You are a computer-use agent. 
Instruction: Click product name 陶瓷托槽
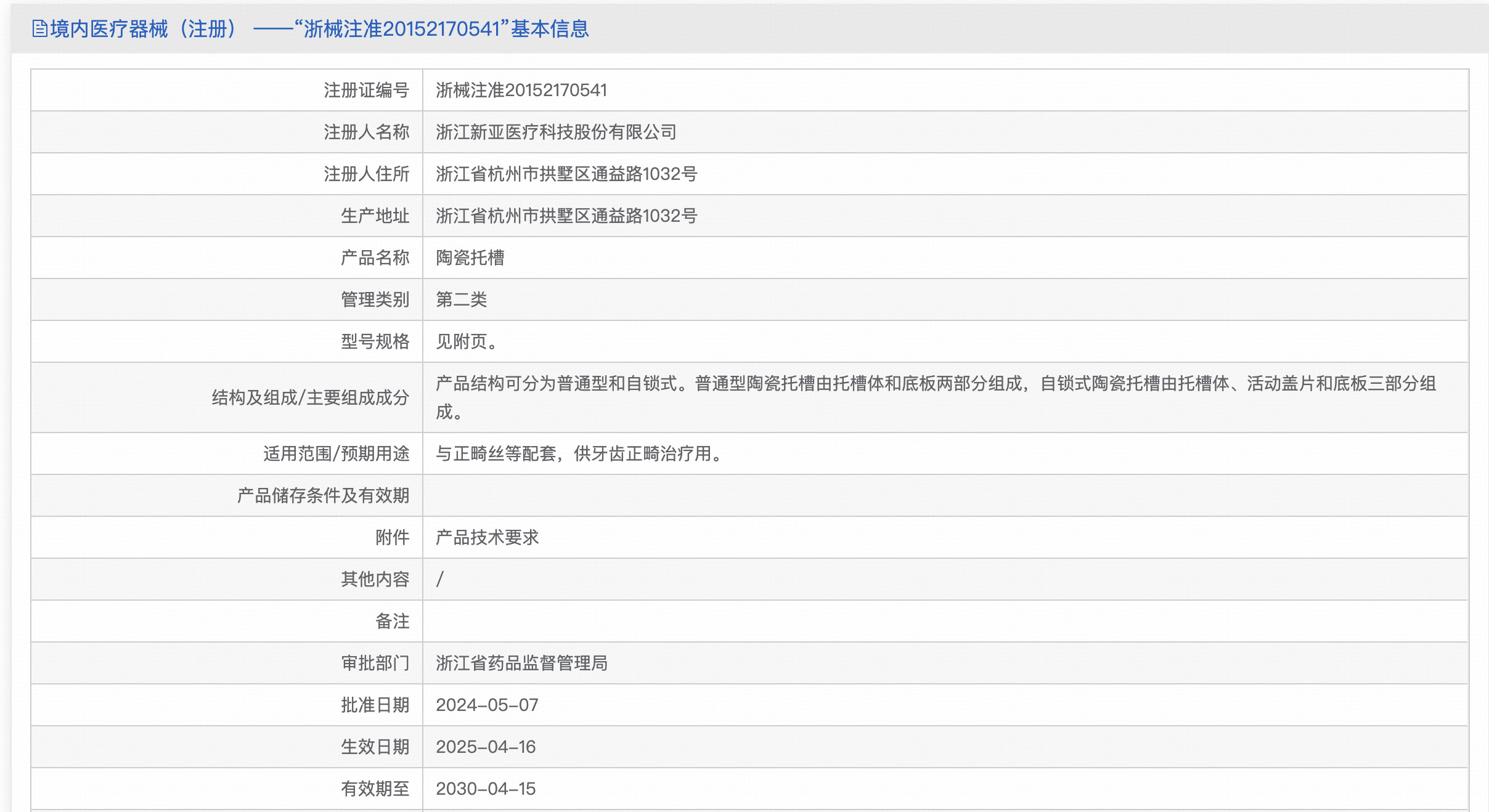470,258
